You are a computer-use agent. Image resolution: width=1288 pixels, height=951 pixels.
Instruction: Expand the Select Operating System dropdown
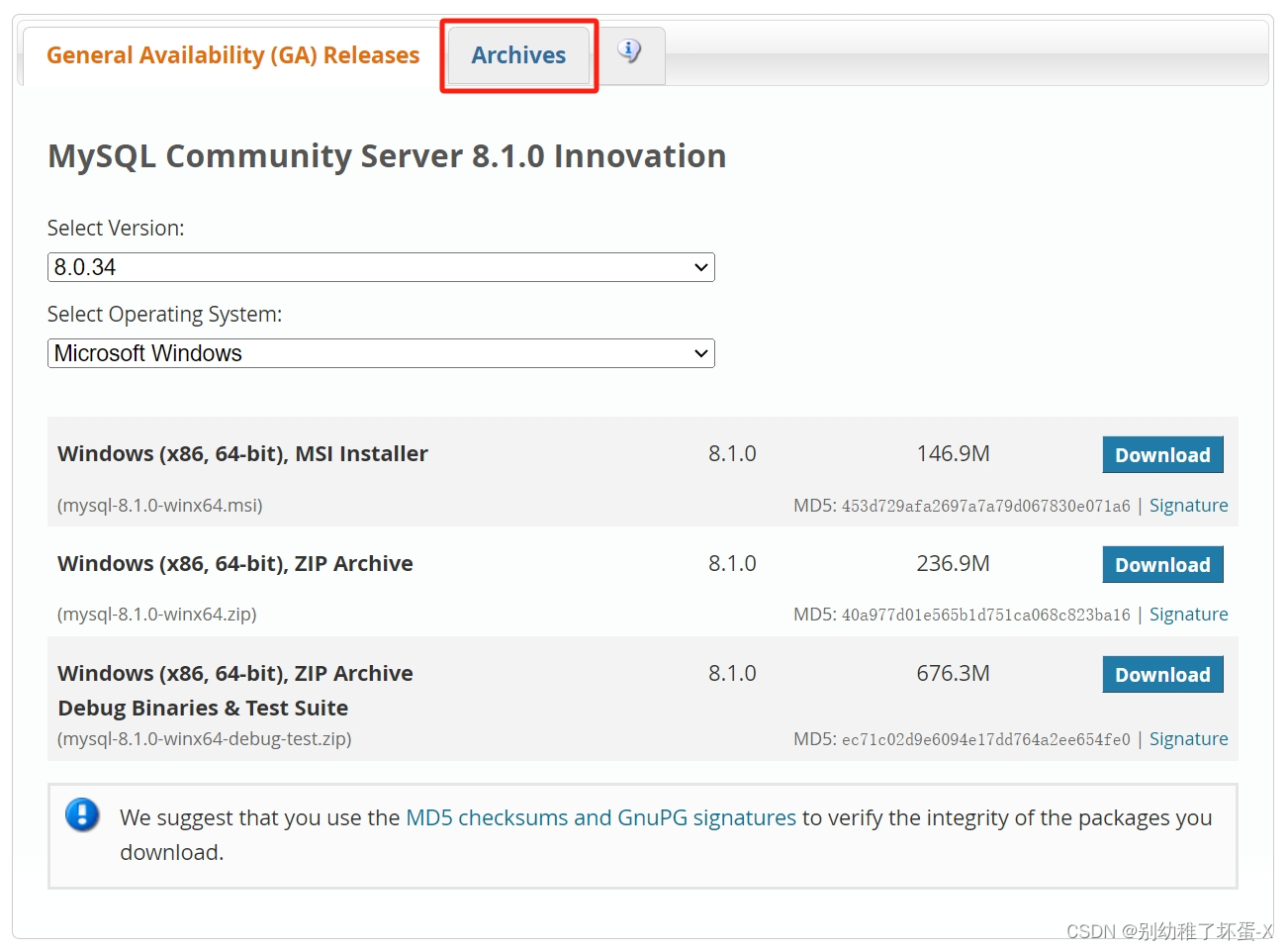[381, 353]
